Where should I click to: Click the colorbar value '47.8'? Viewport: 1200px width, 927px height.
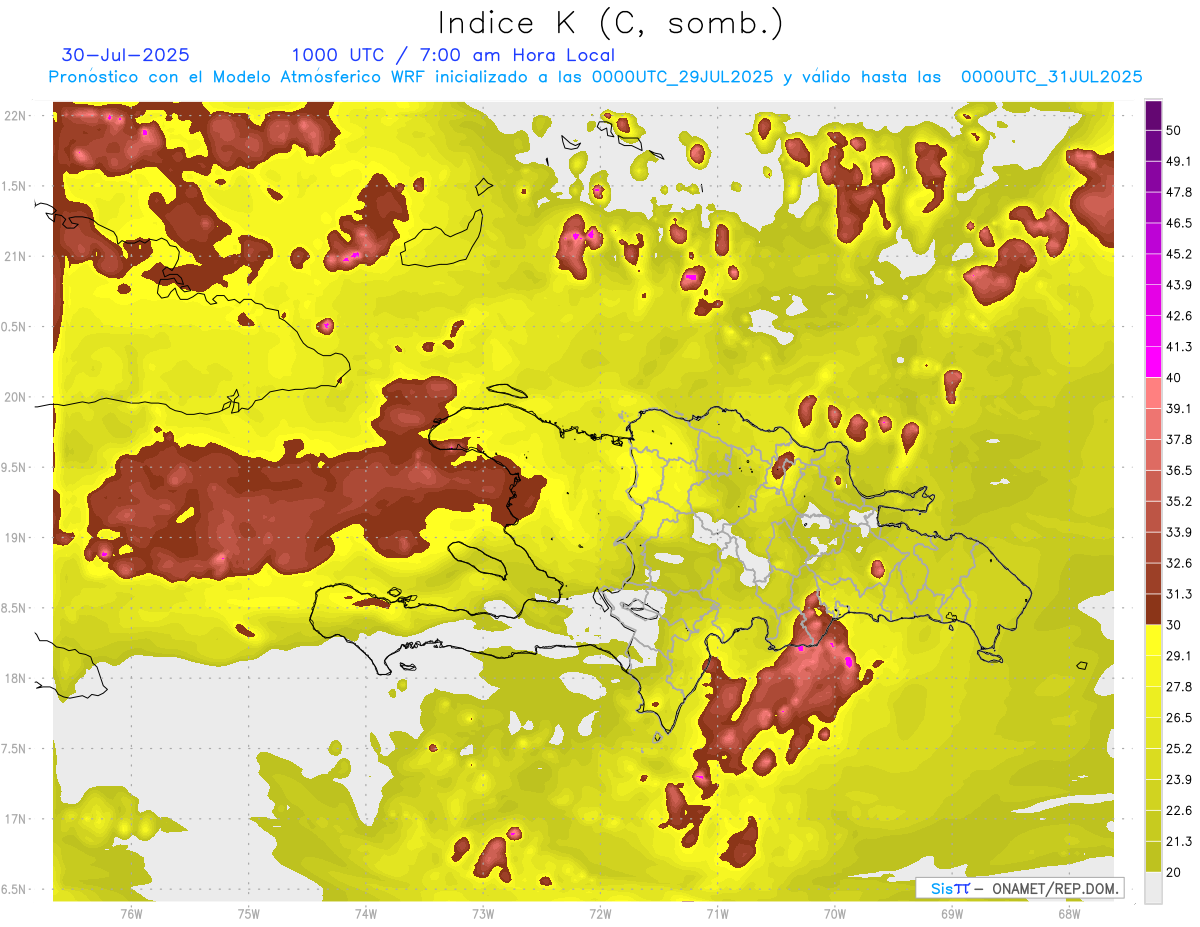[1179, 192]
